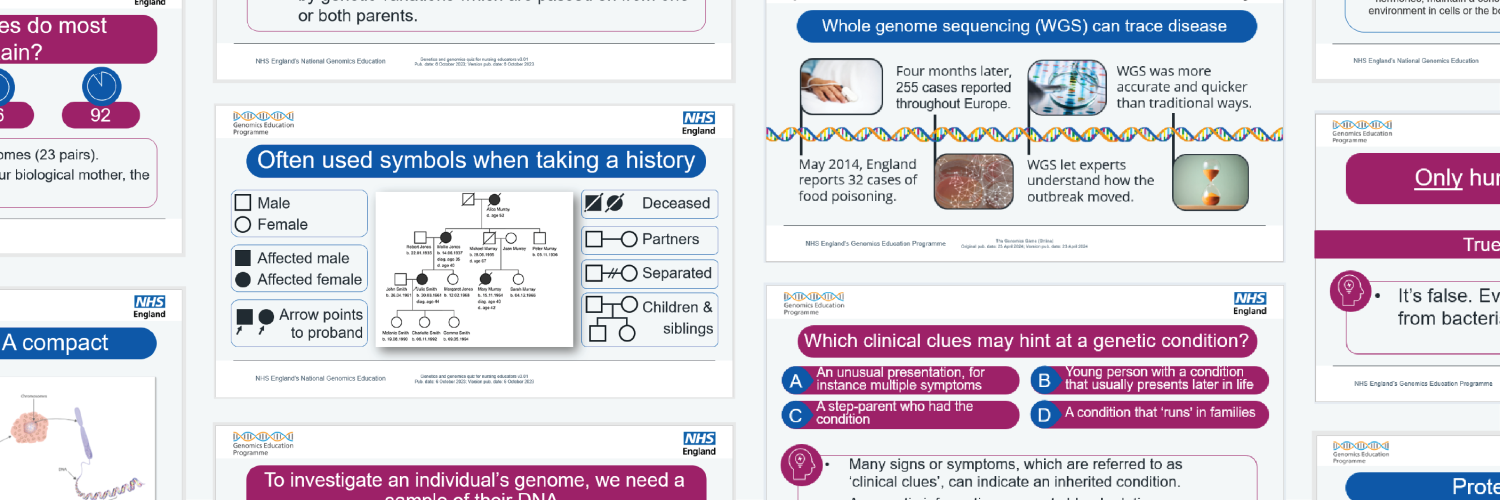1500x500 pixels.
Task: Select the Partners pedigree symbol
Action: tap(610, 240)
